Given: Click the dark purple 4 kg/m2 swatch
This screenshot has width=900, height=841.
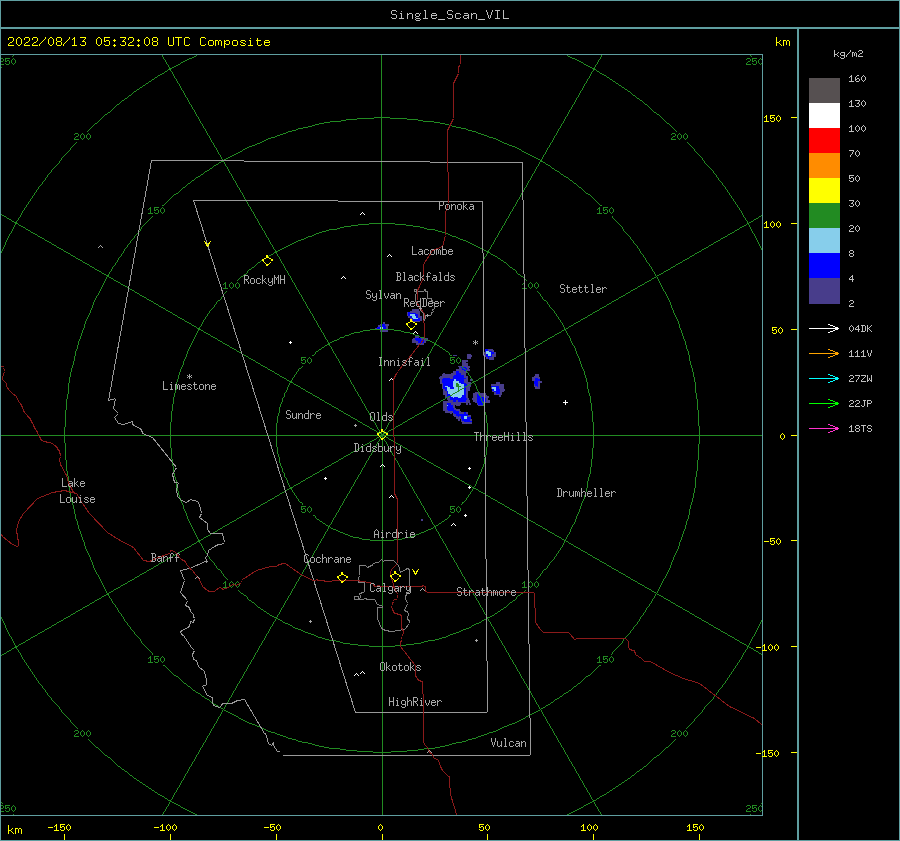Looking at the screenshot, I should [824, 290].
